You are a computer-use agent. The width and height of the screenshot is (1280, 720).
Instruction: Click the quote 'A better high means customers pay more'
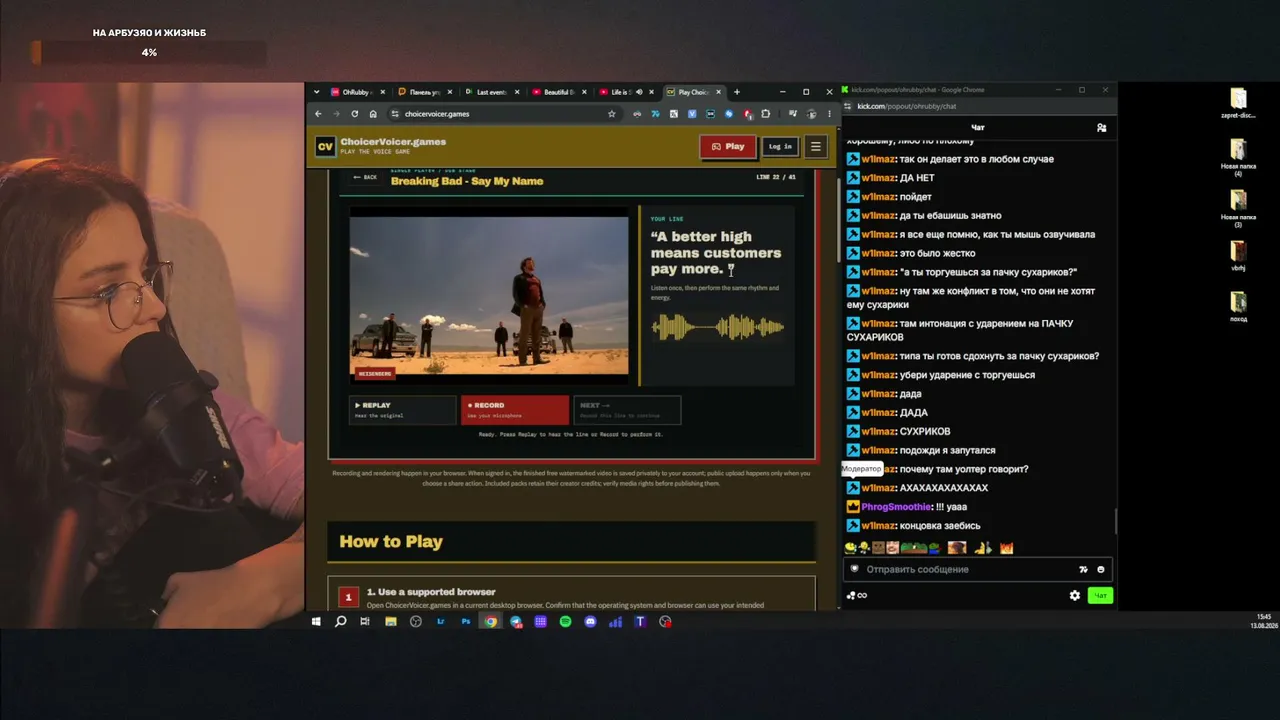[716, 253]
